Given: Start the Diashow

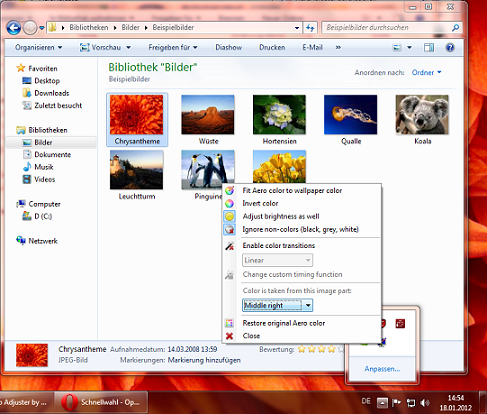Looking at the screenshot, I should (x=228, y=47).
